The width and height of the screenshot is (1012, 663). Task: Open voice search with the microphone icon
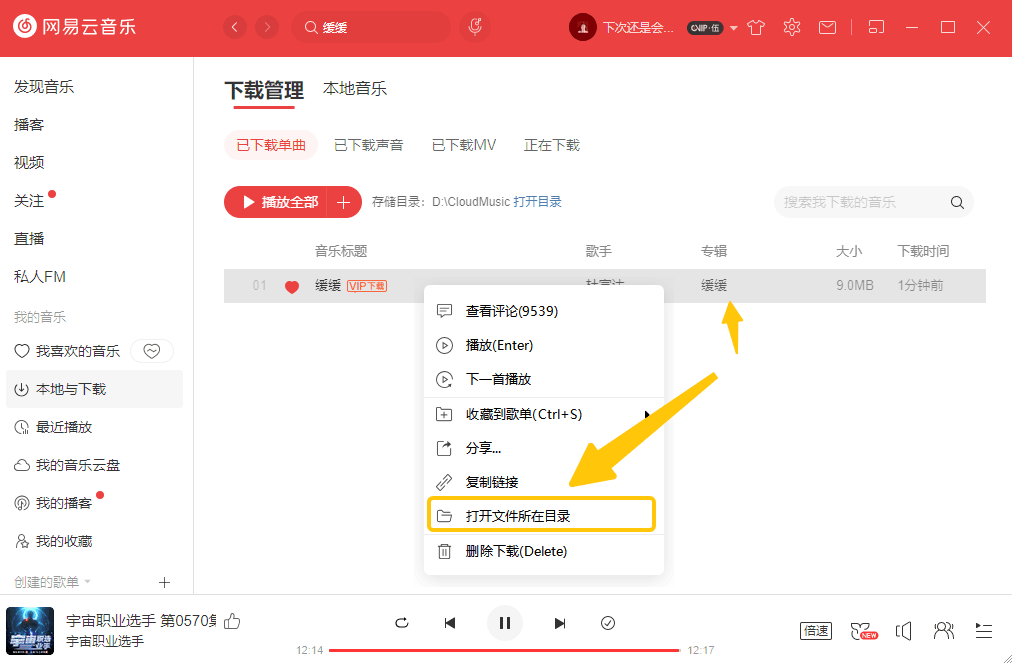pyautogui.click(x=474, y=26)
